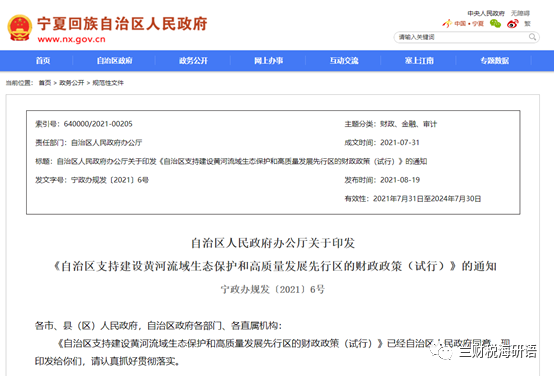The height and width of the screenshot is (376, 554).
Task: Click the search magnifier icon
Action: click(x=532, y=37)
